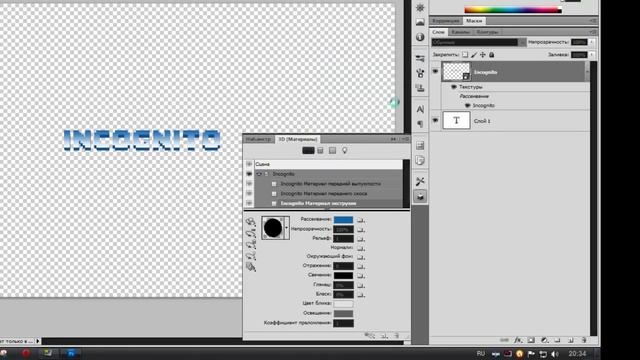Open the material picker dropdown arrow

pos(287,228)
